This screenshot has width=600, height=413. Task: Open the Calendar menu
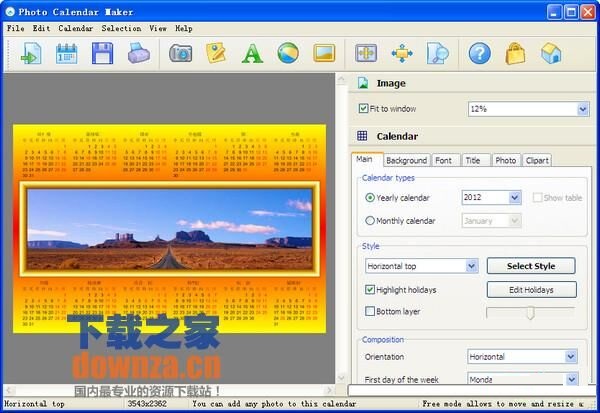(x=76, y=28)
